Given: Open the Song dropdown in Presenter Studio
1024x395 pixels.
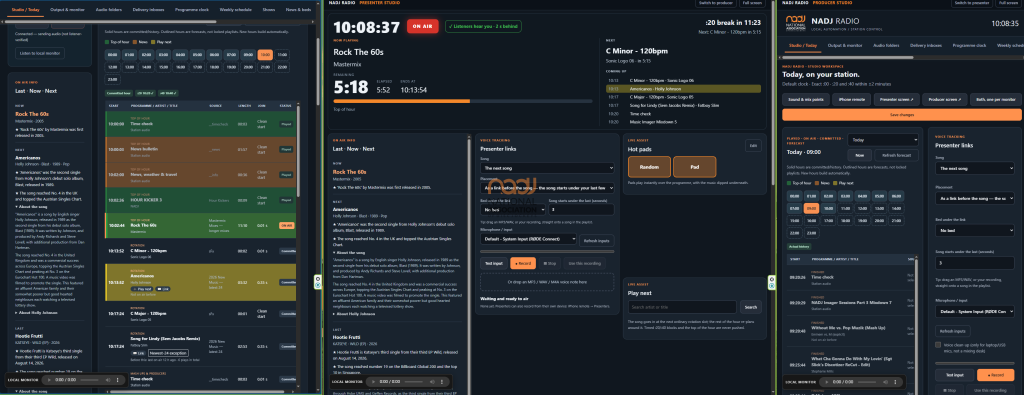Looking at the screenshot, I should point(547,168).
